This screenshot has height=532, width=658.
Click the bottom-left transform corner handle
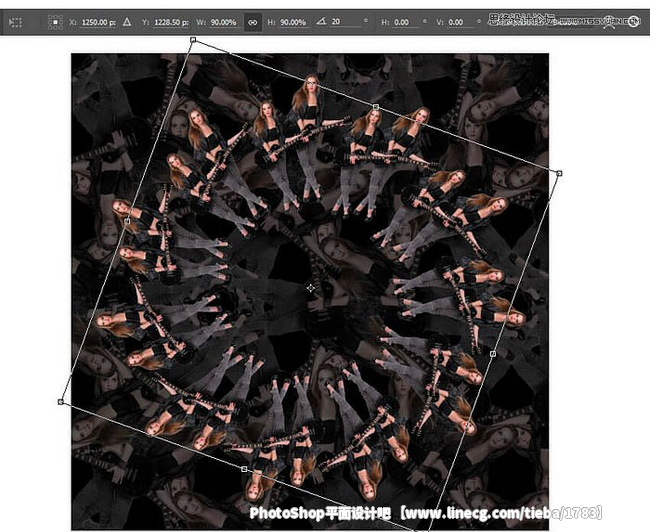pyautogui.click(x=60, y=402)
